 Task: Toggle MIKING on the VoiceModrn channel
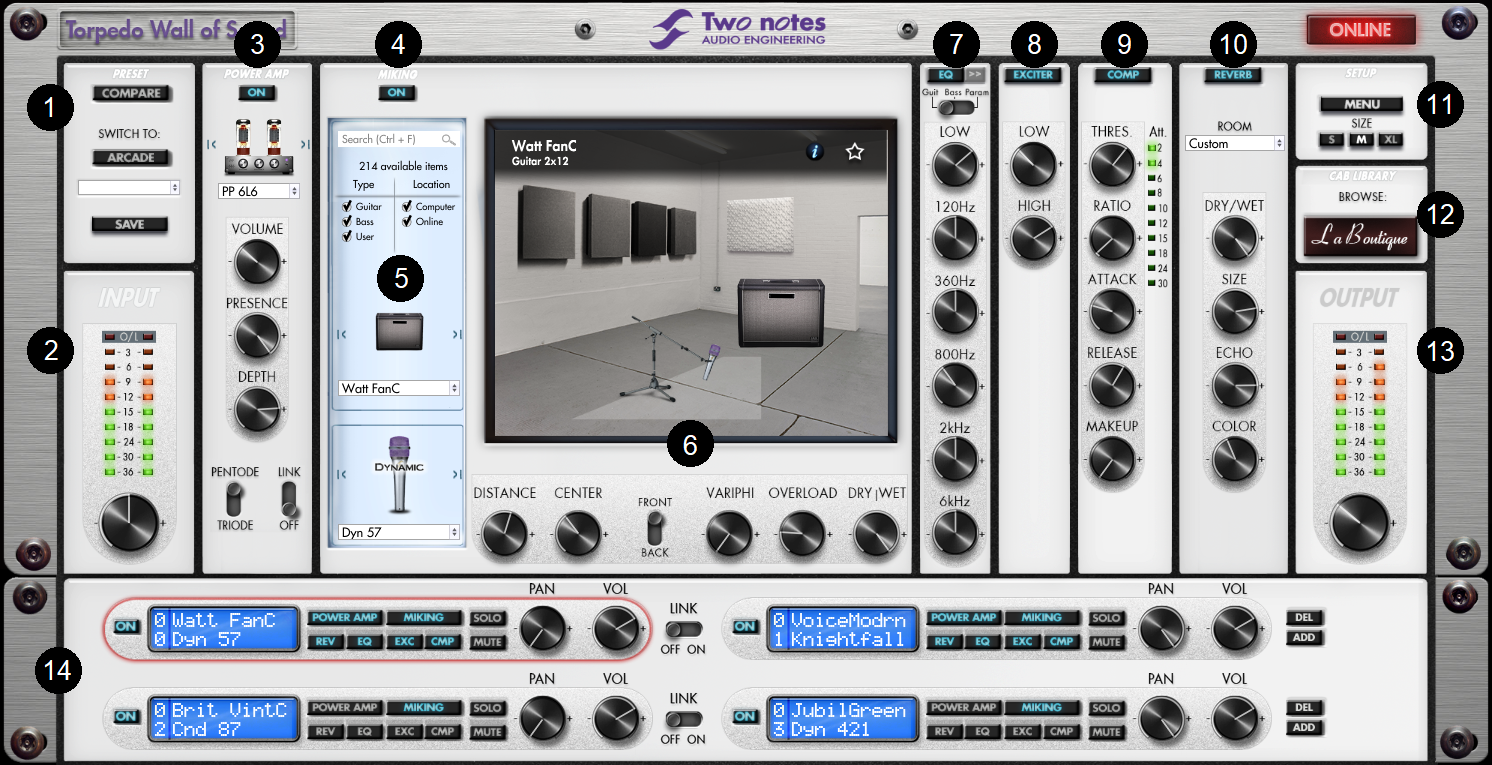click(x=1042, y=618)
